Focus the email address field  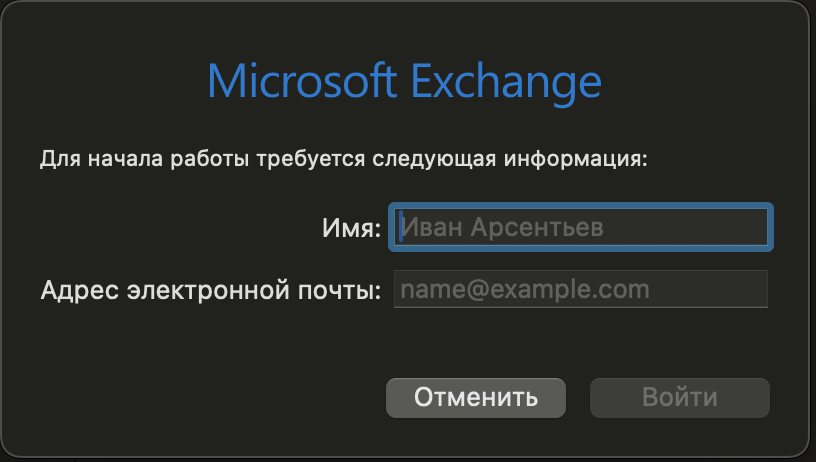click(x=580, y=290)
